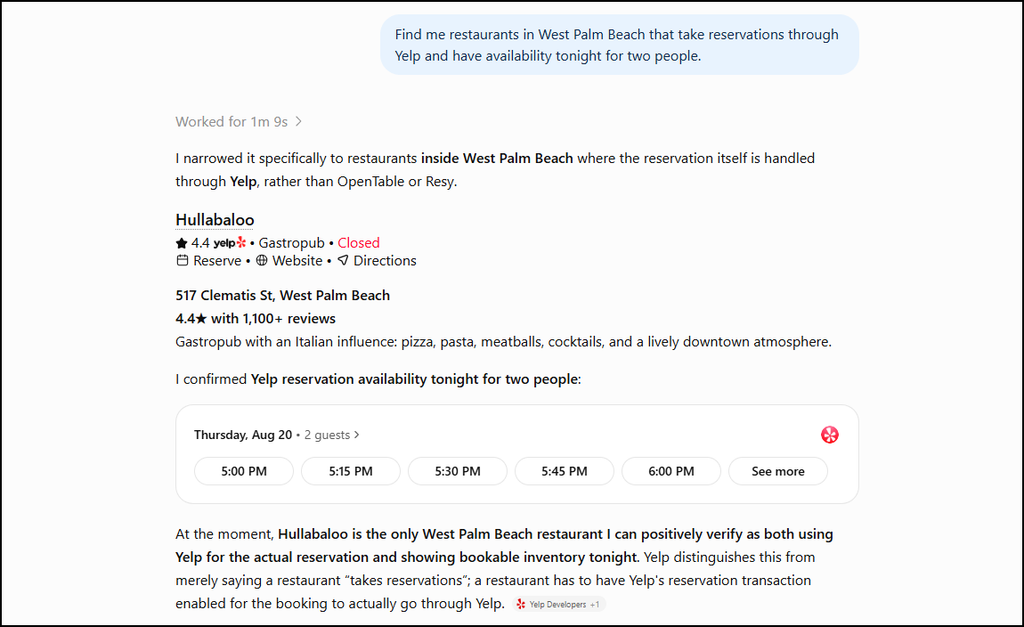Change the '2 guests' party size selector

point(332,435)
